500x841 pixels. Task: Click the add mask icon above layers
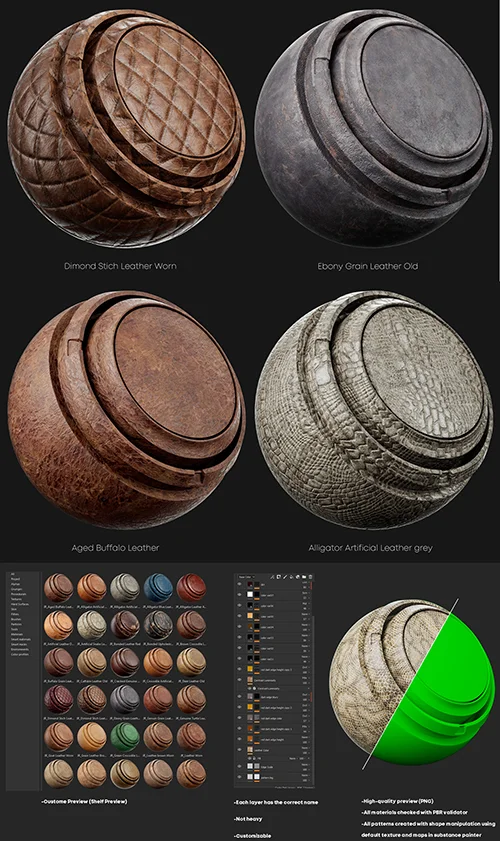click(x=278, y=577)
